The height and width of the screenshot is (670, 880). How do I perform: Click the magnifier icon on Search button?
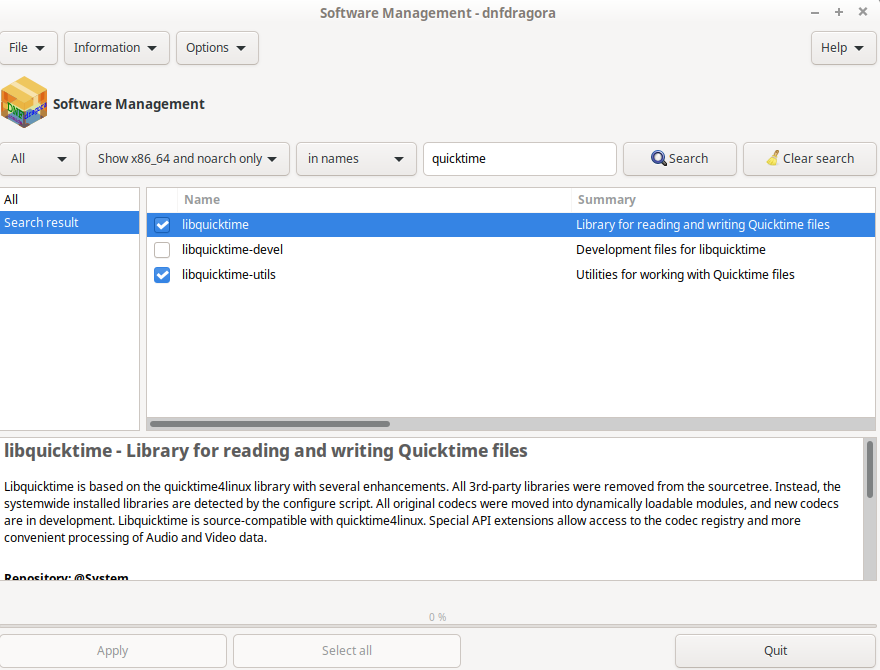[658, 158]
